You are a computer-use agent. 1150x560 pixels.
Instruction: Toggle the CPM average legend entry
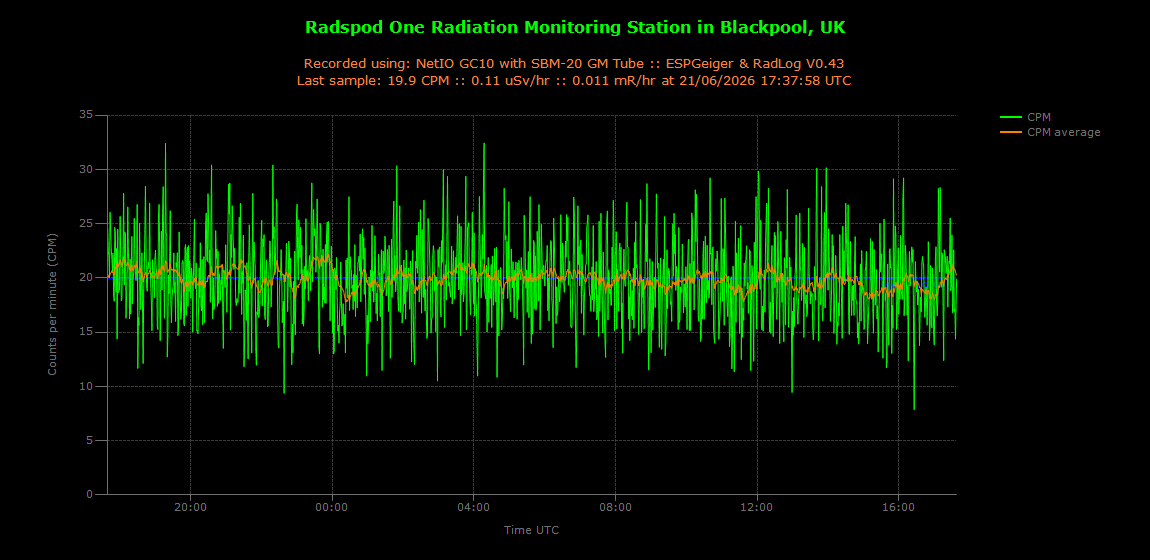[x=1050, y=132]
